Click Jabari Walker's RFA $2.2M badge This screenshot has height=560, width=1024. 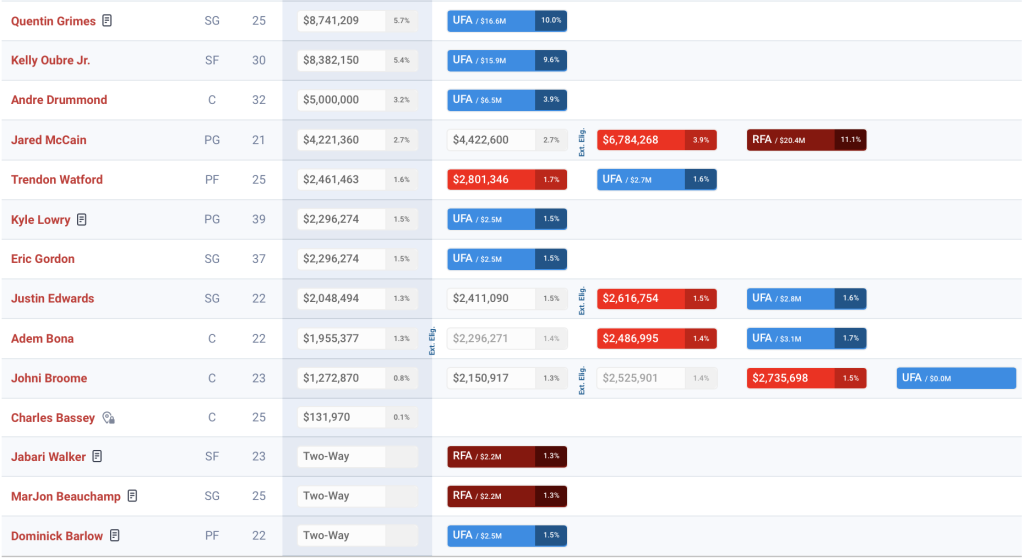click(x=506, y=457)
